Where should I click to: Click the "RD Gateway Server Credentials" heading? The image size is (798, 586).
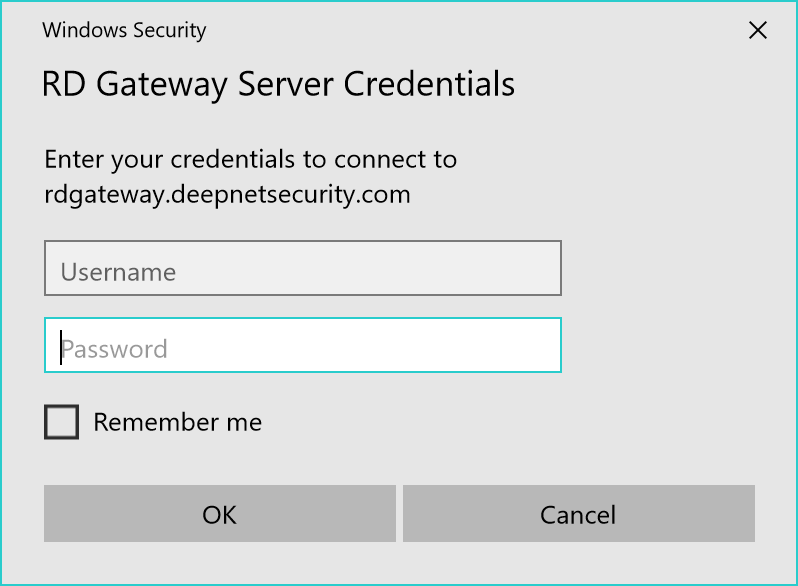coord(278,84)
